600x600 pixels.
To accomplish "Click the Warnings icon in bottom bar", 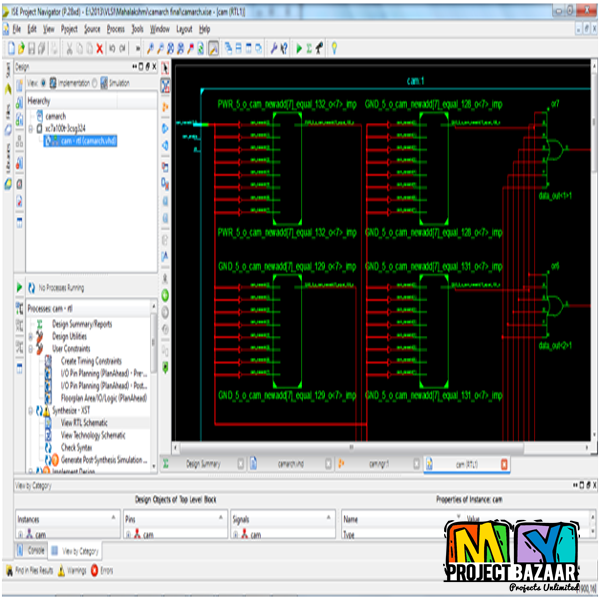I will 61,570.
